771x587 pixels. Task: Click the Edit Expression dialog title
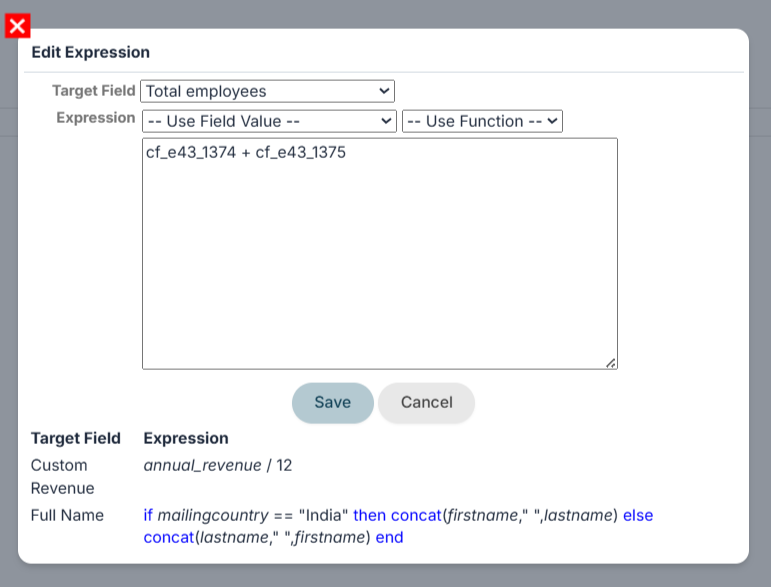pos(90,52)
